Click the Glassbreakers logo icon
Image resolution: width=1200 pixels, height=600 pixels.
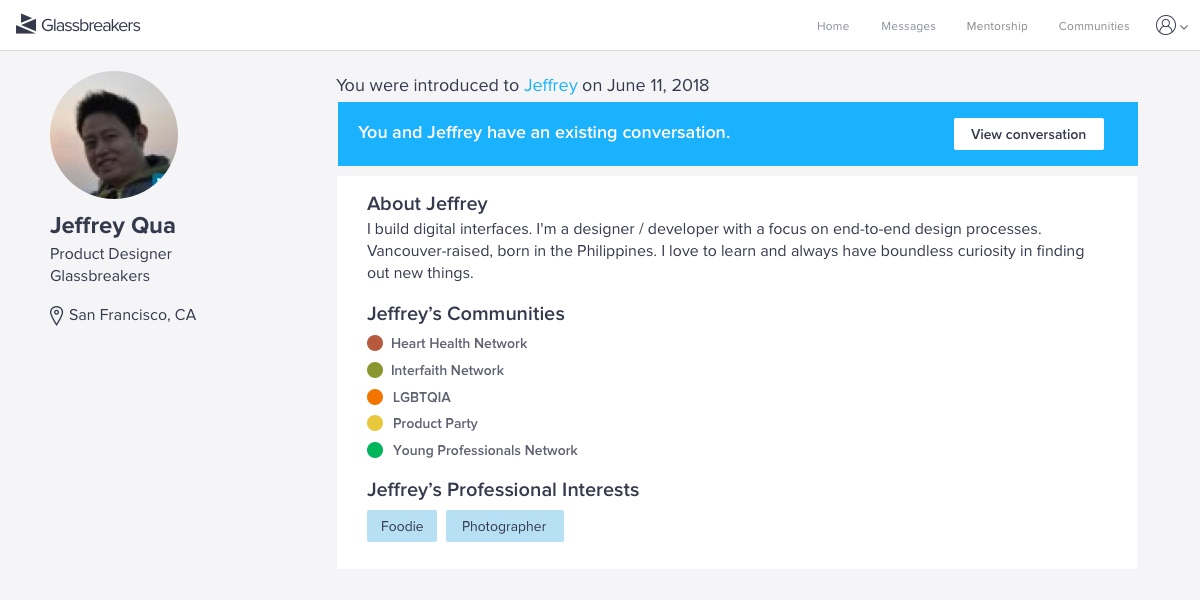[26, 25]
